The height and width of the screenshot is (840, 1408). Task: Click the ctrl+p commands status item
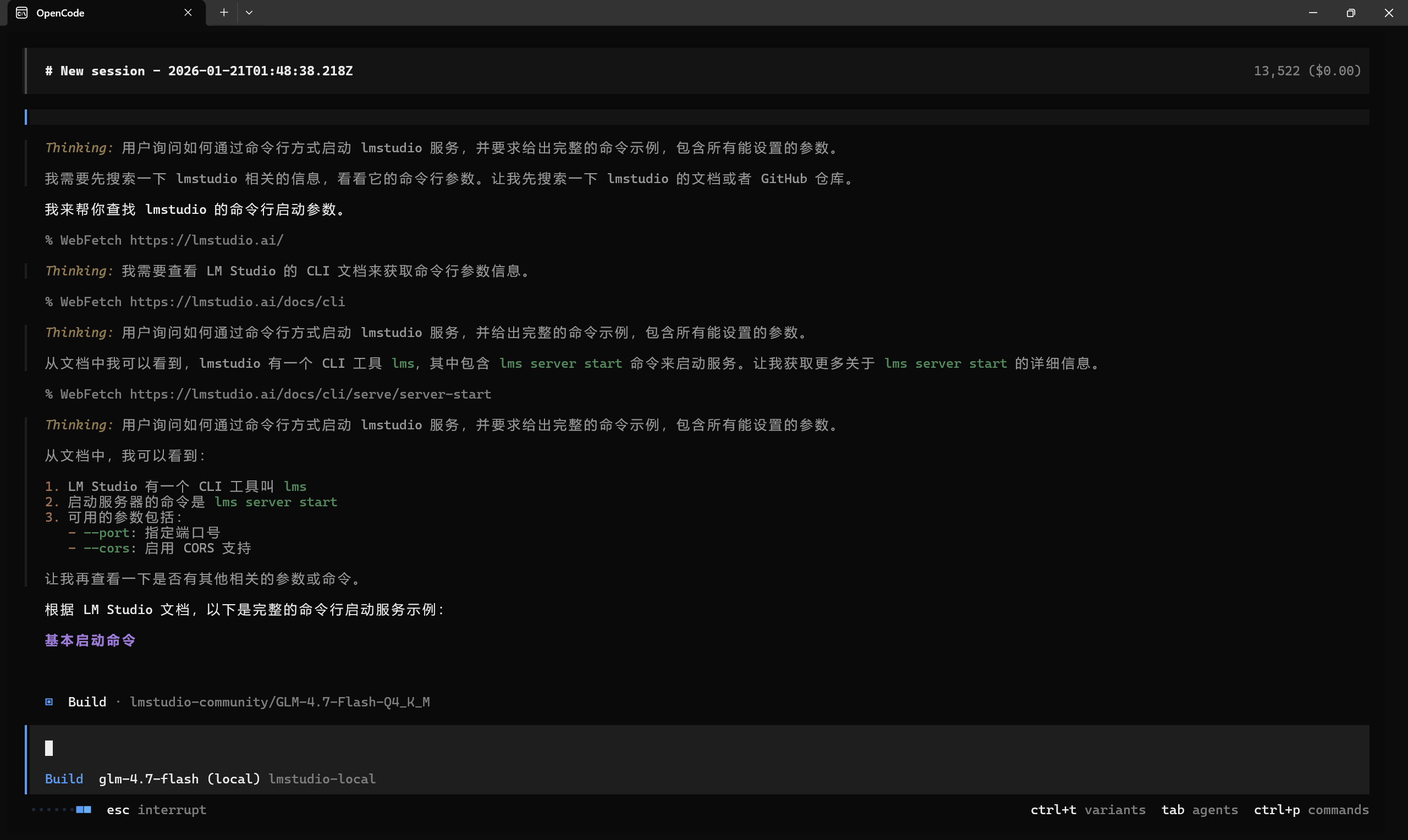[x=1311, y=810]
